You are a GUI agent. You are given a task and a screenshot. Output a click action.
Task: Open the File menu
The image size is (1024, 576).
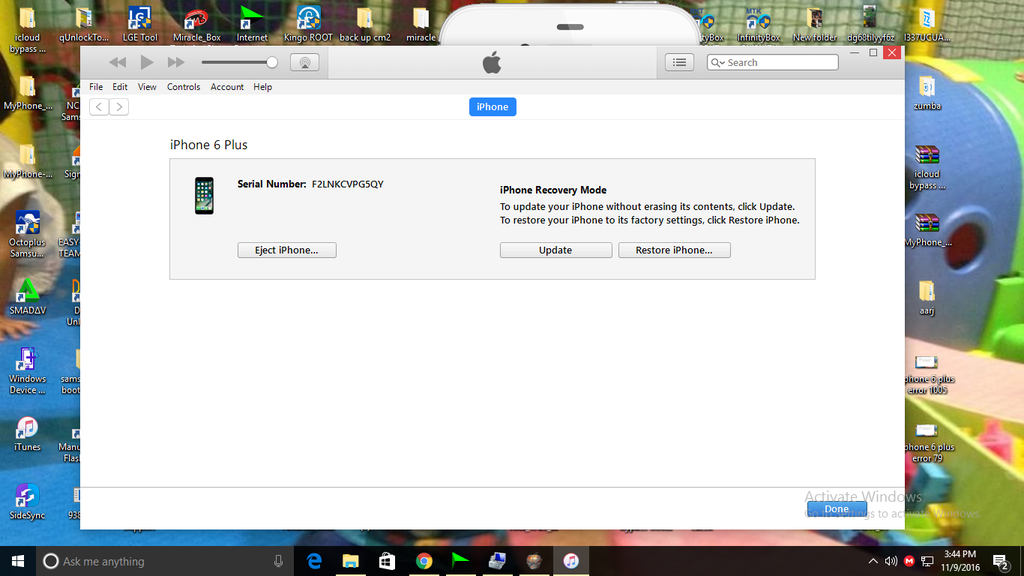point(96,87)
